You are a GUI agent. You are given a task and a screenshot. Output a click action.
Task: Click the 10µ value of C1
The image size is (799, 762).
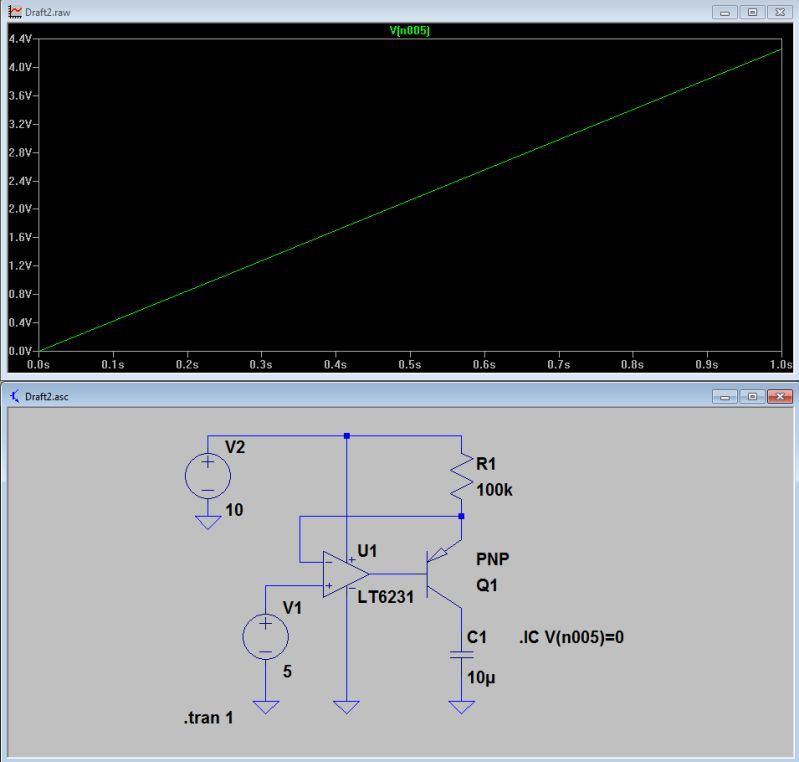pyautogui.click(x=481, y=678)
